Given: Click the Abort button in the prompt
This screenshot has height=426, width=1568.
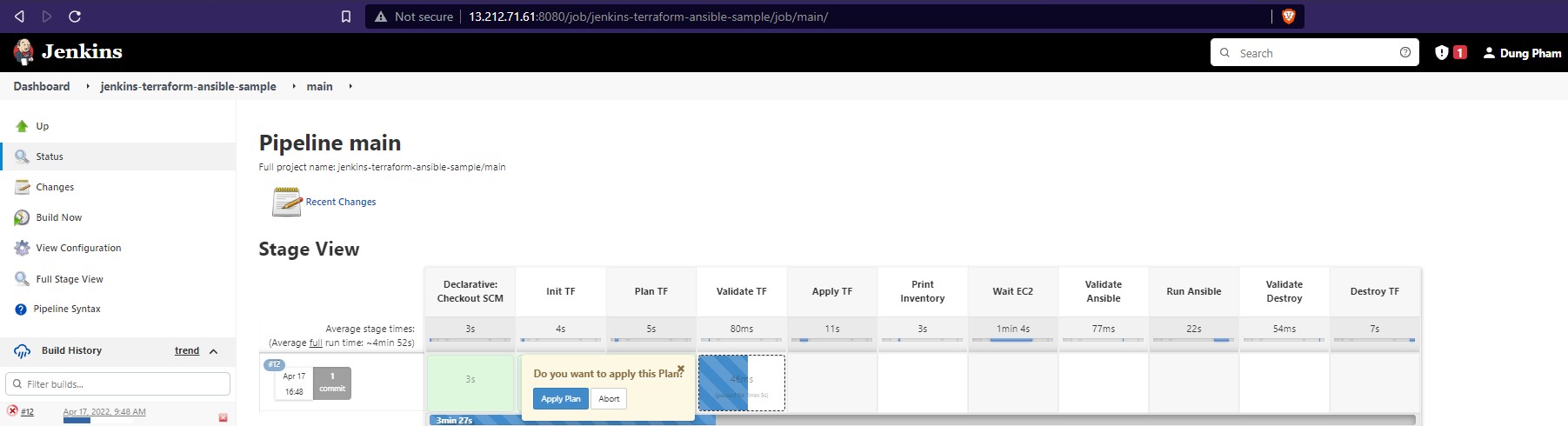Looking at the screenshot, I should point(609,399).
